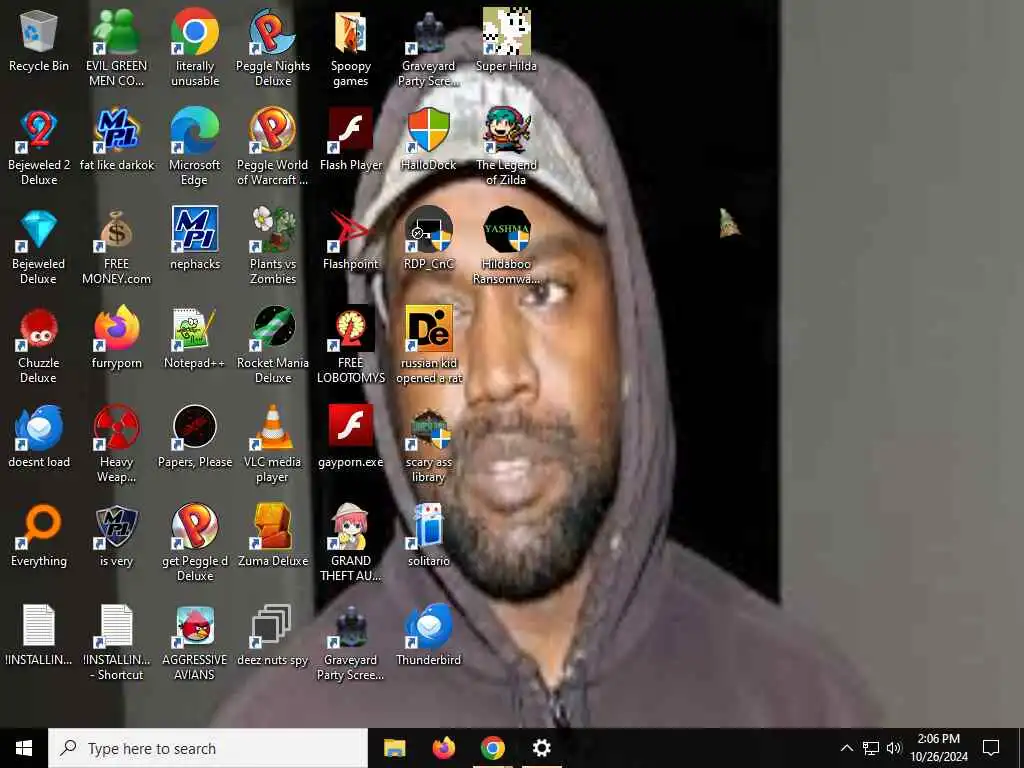Click the Flash Player desktop icon
1024x768 pixels.
pyautogui.click(x=351, y=131)
